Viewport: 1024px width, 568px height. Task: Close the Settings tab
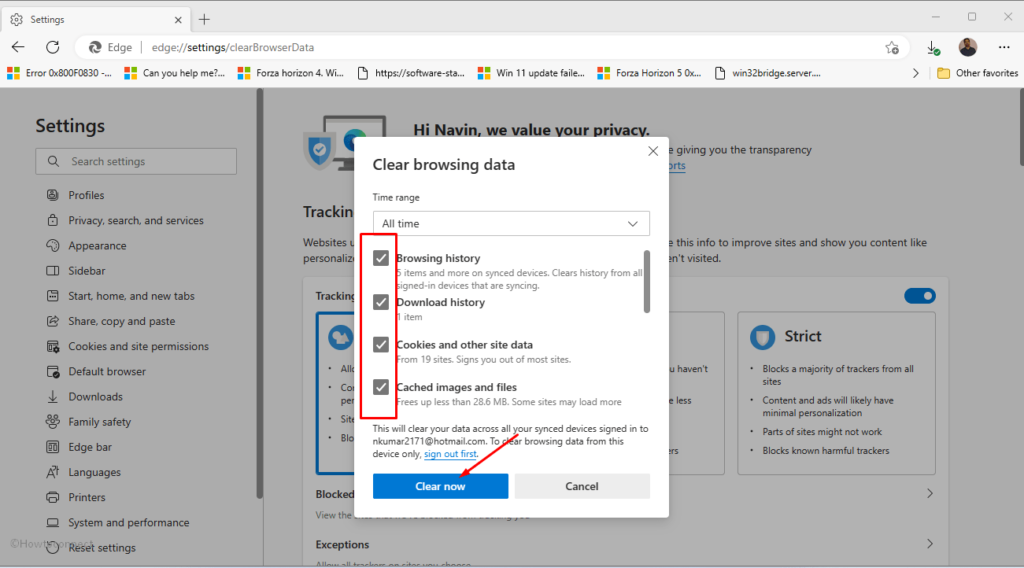coord(178,20)
